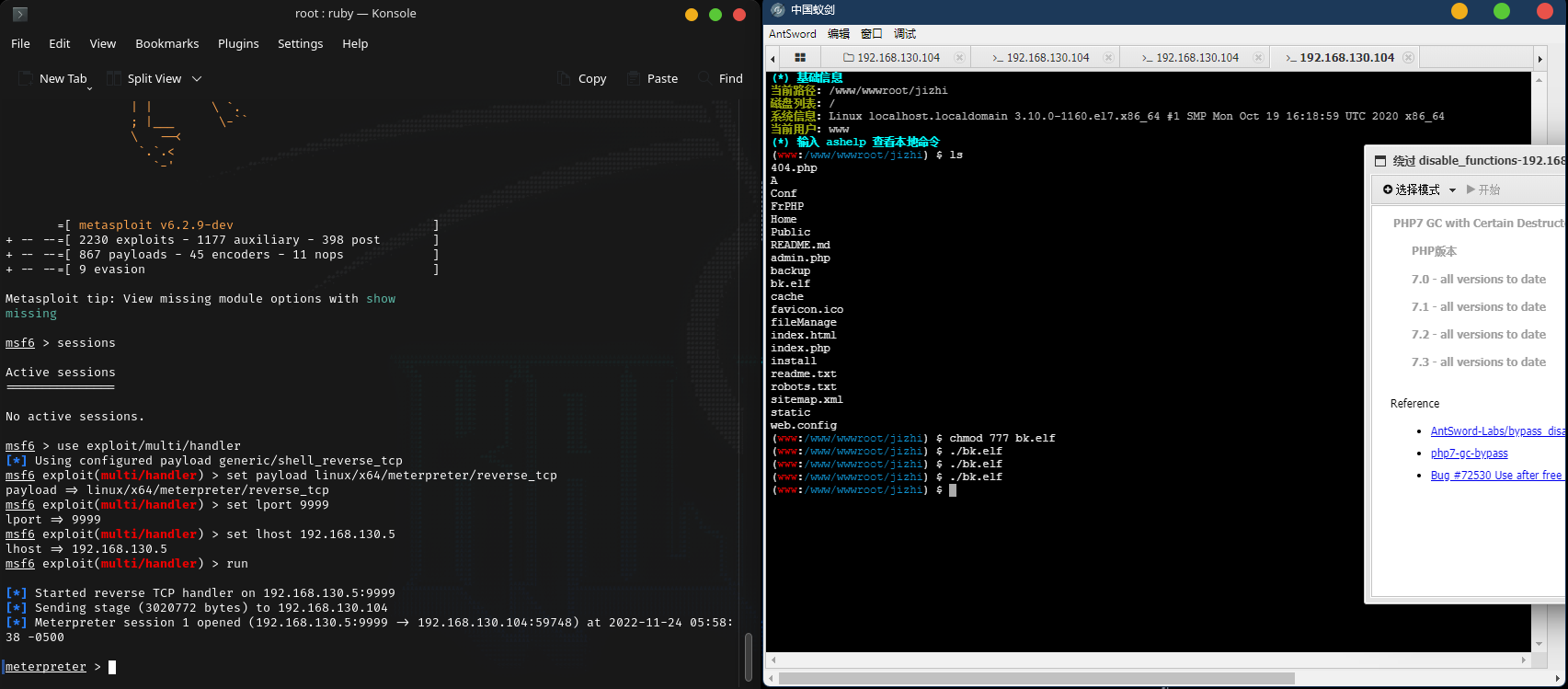Click the Paste icon in Konsole toolbar
This screenshot has height=689, width=1568.
634,78
